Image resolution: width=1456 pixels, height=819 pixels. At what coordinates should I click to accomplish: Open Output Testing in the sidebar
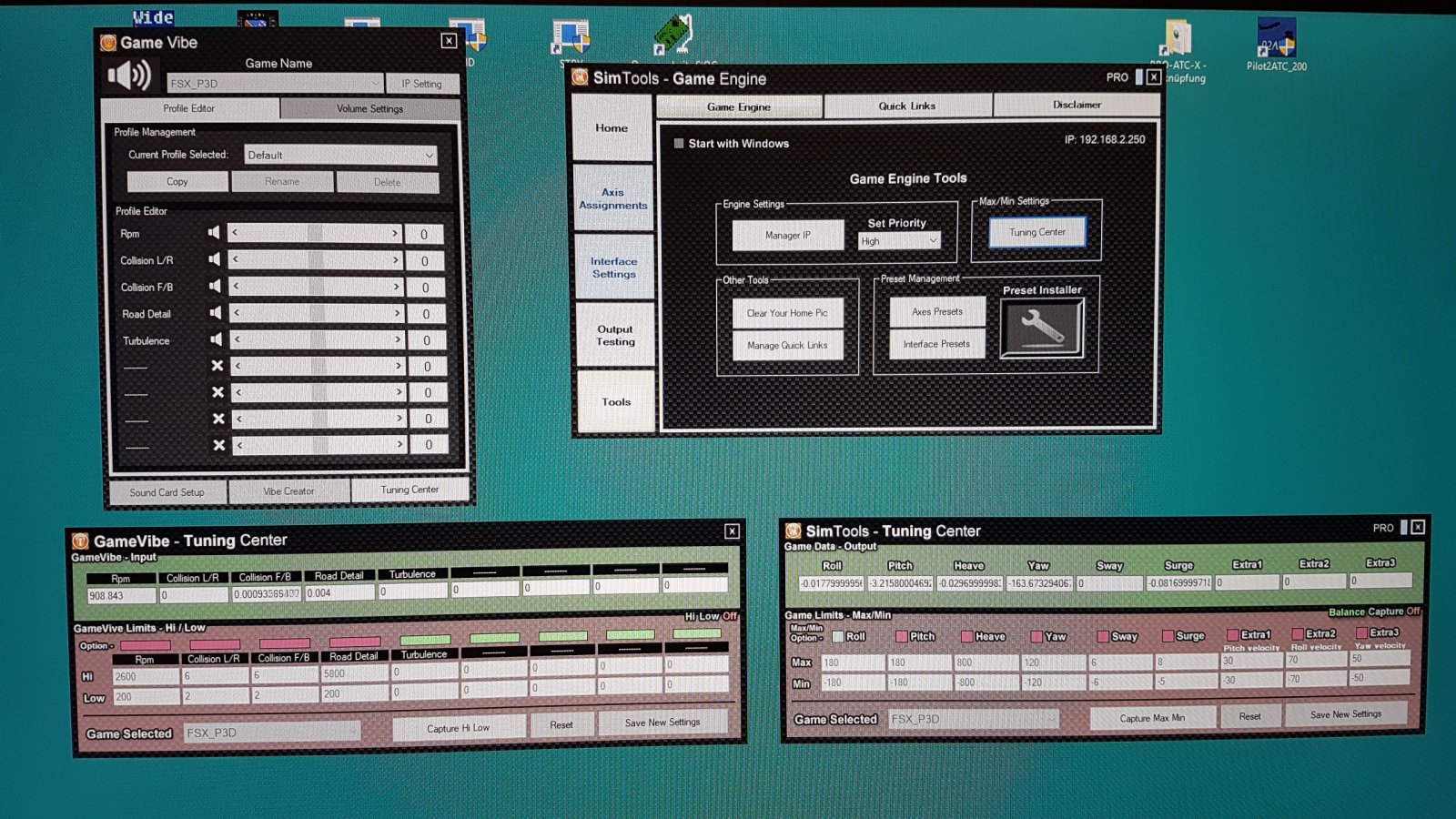tap(615, 335)
